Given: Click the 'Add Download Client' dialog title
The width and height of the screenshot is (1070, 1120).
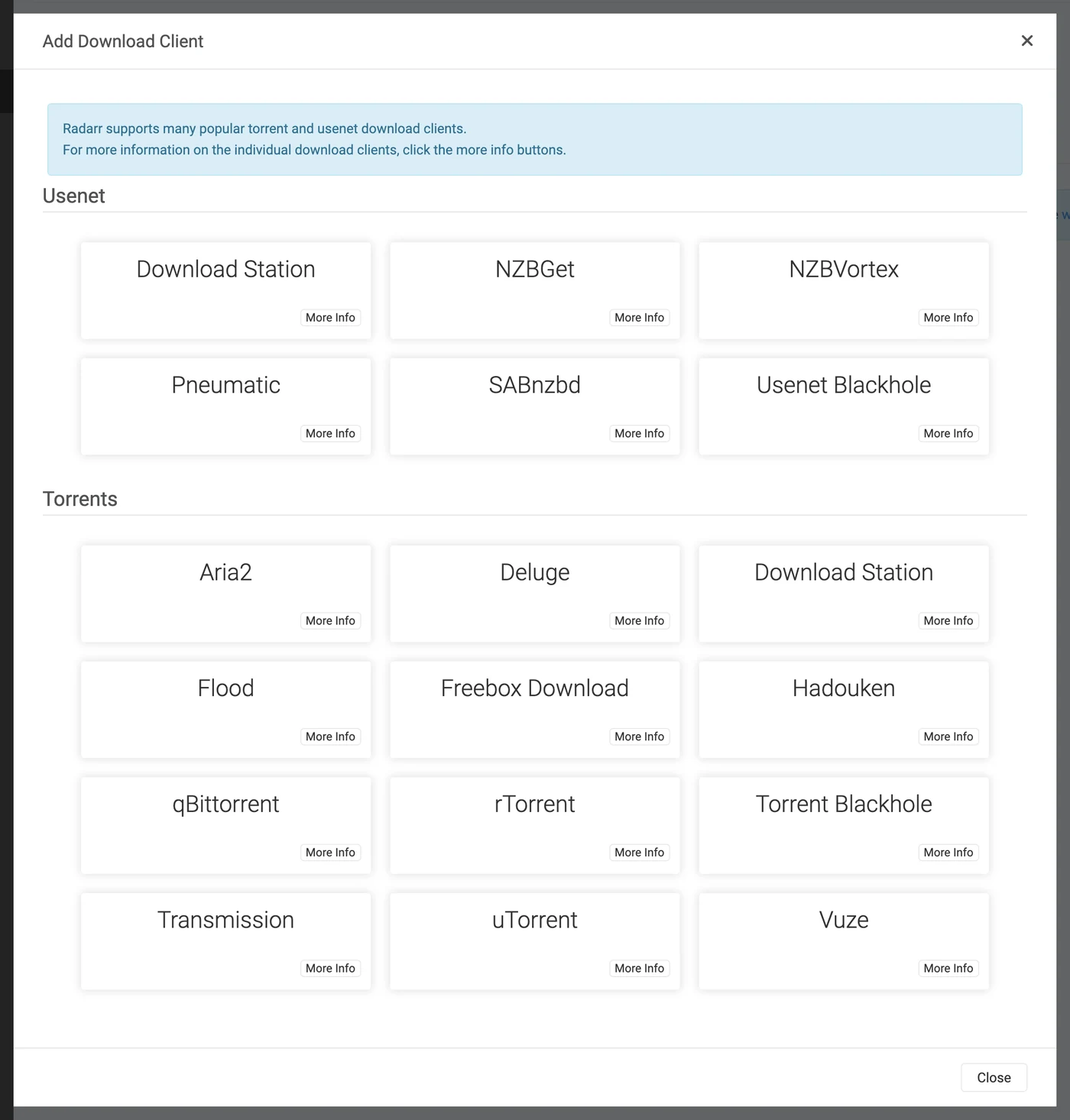Looking at the screenshot, I should click(123, 41).
